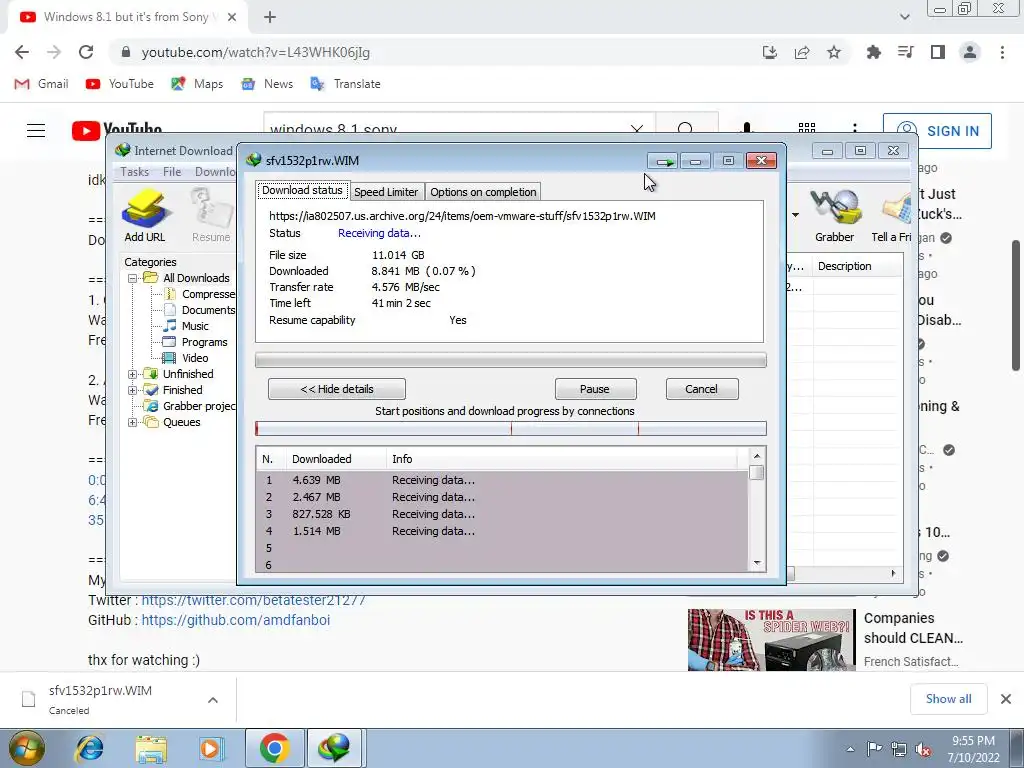Expand the Finished category tree node
This screenshot has height=768, width=1024.
(x=133, y=390)
